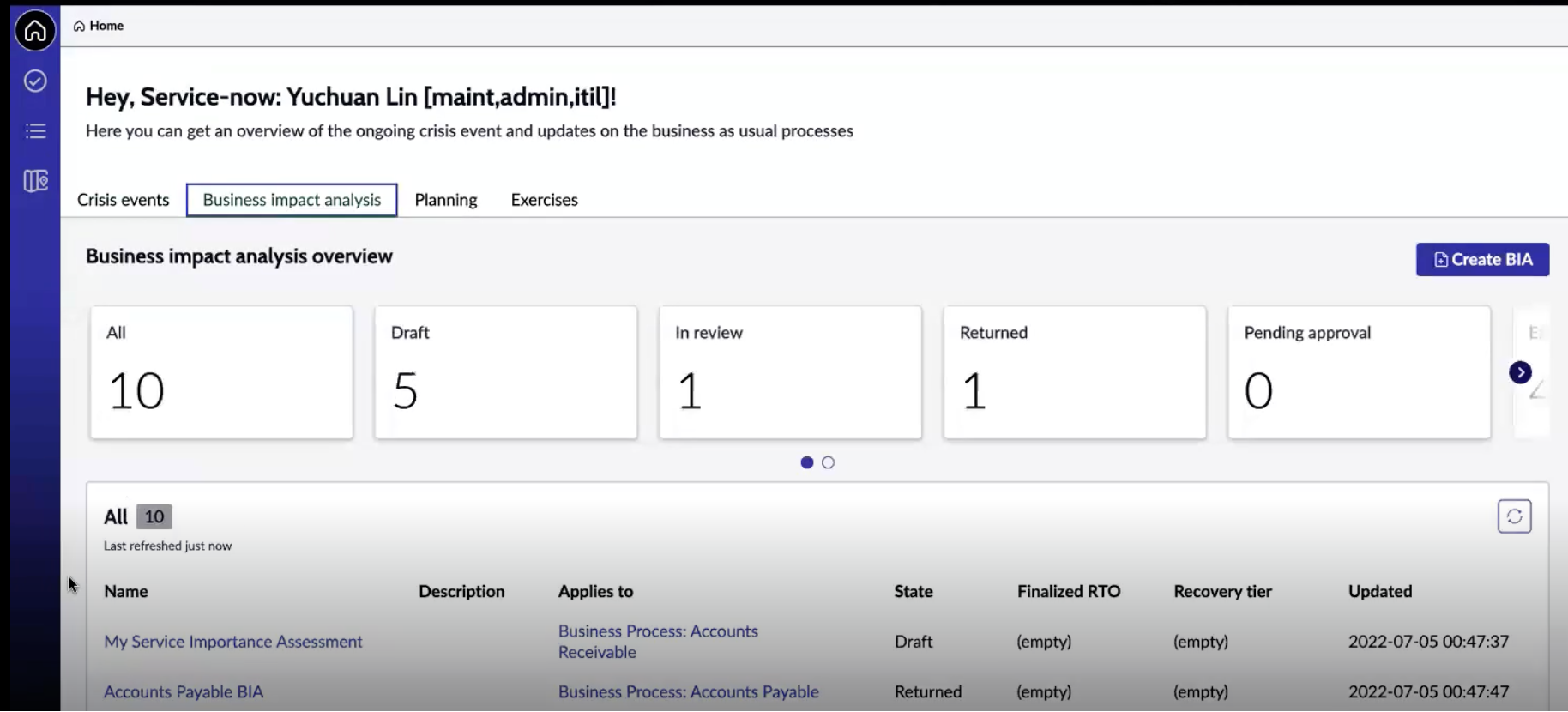Sort by the Updated column header
1568x712 pixels.
[1380, 591]
